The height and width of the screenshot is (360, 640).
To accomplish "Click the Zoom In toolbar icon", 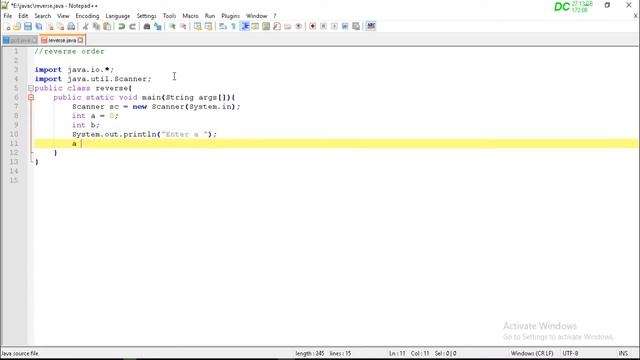I will 172,27.
